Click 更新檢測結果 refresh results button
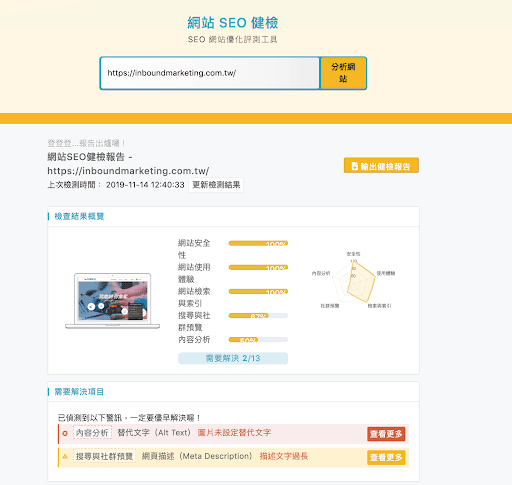The height and width of the screenshot is (485, 512). coord(216,185)
